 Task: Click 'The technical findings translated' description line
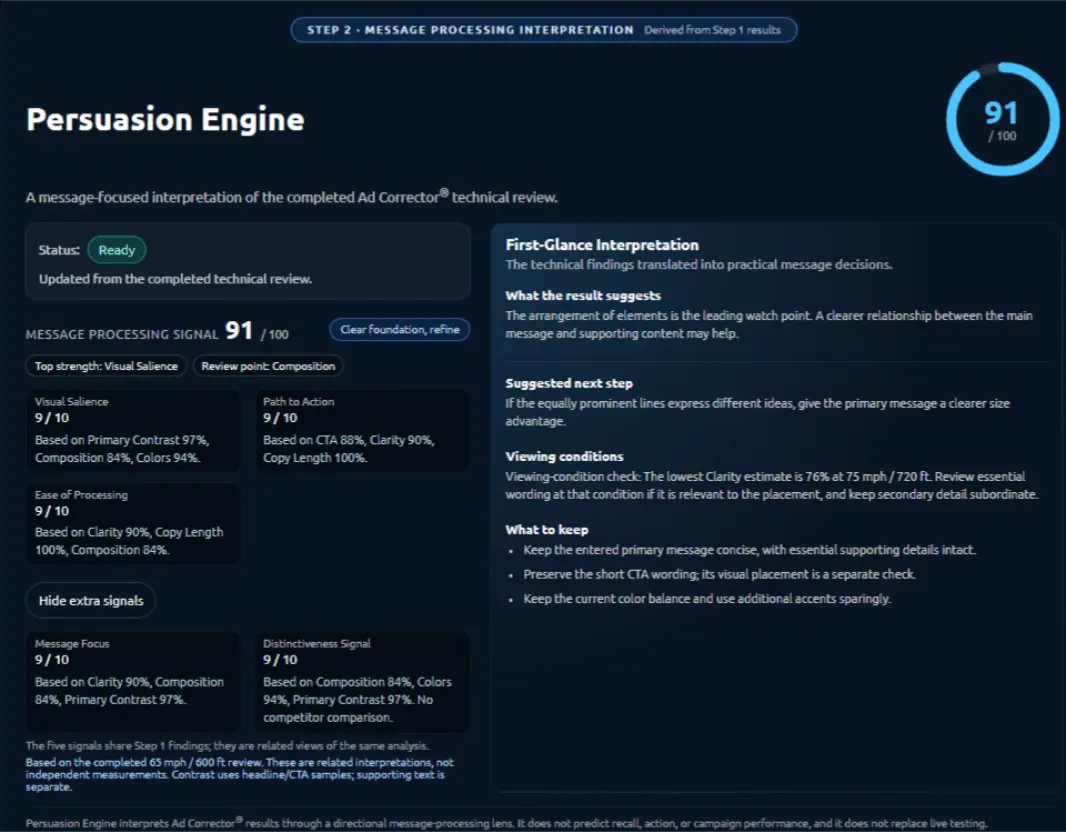point(698,264)
